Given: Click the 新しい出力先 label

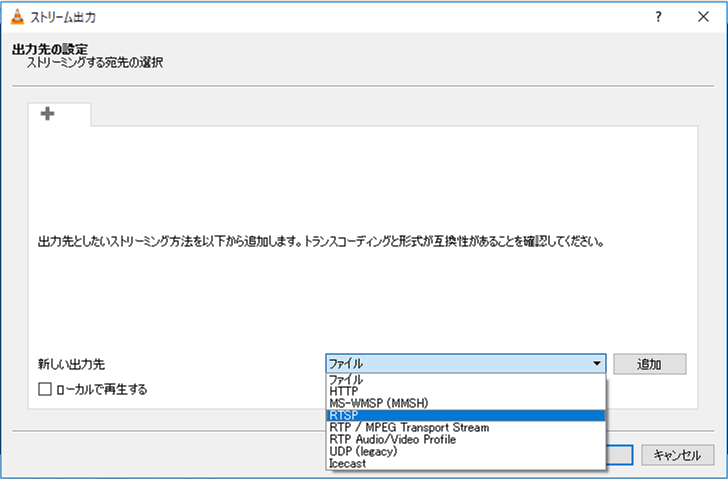Looking at the screenshot, I should [x=71, y=364].
